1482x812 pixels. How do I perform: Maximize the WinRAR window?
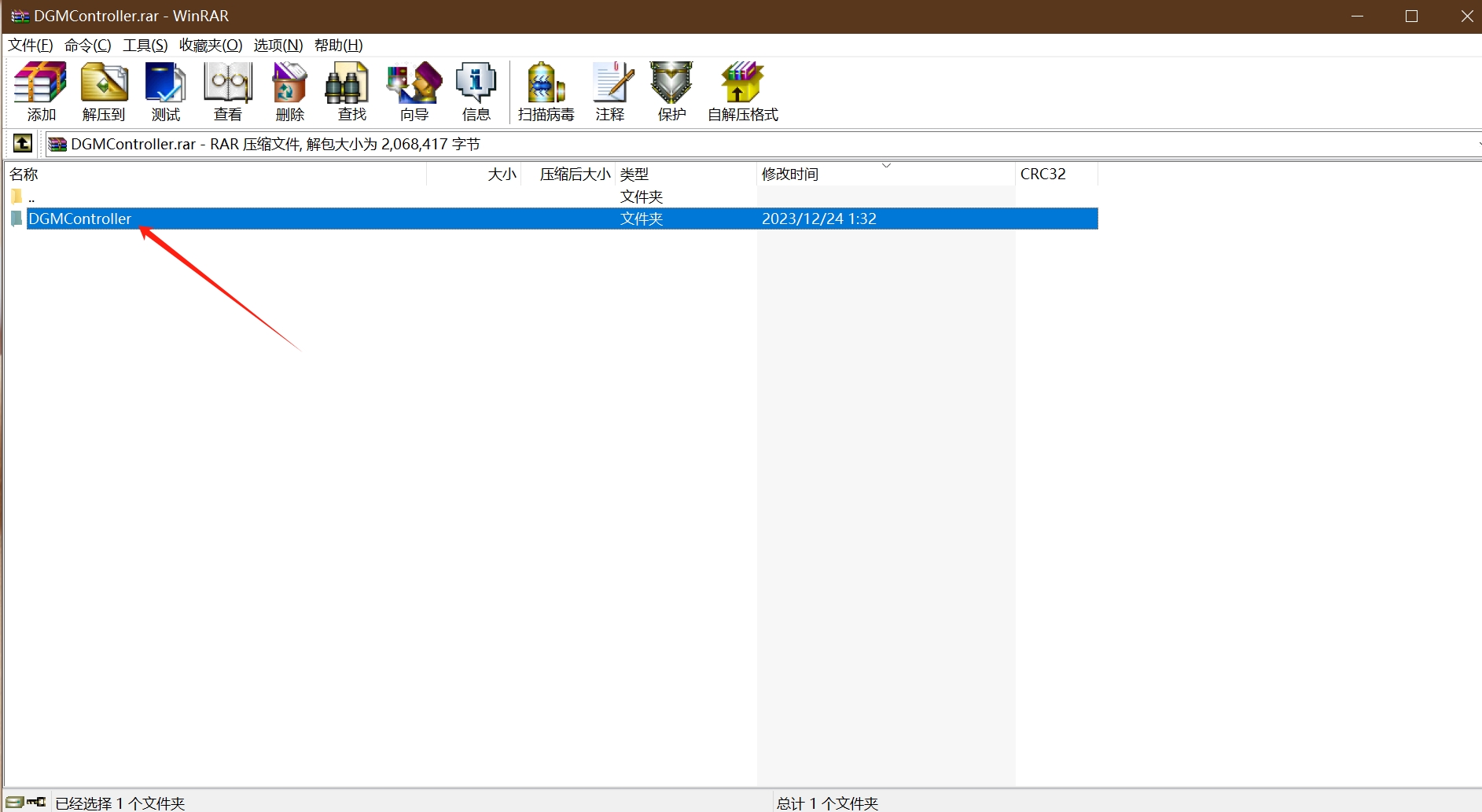1411,16
